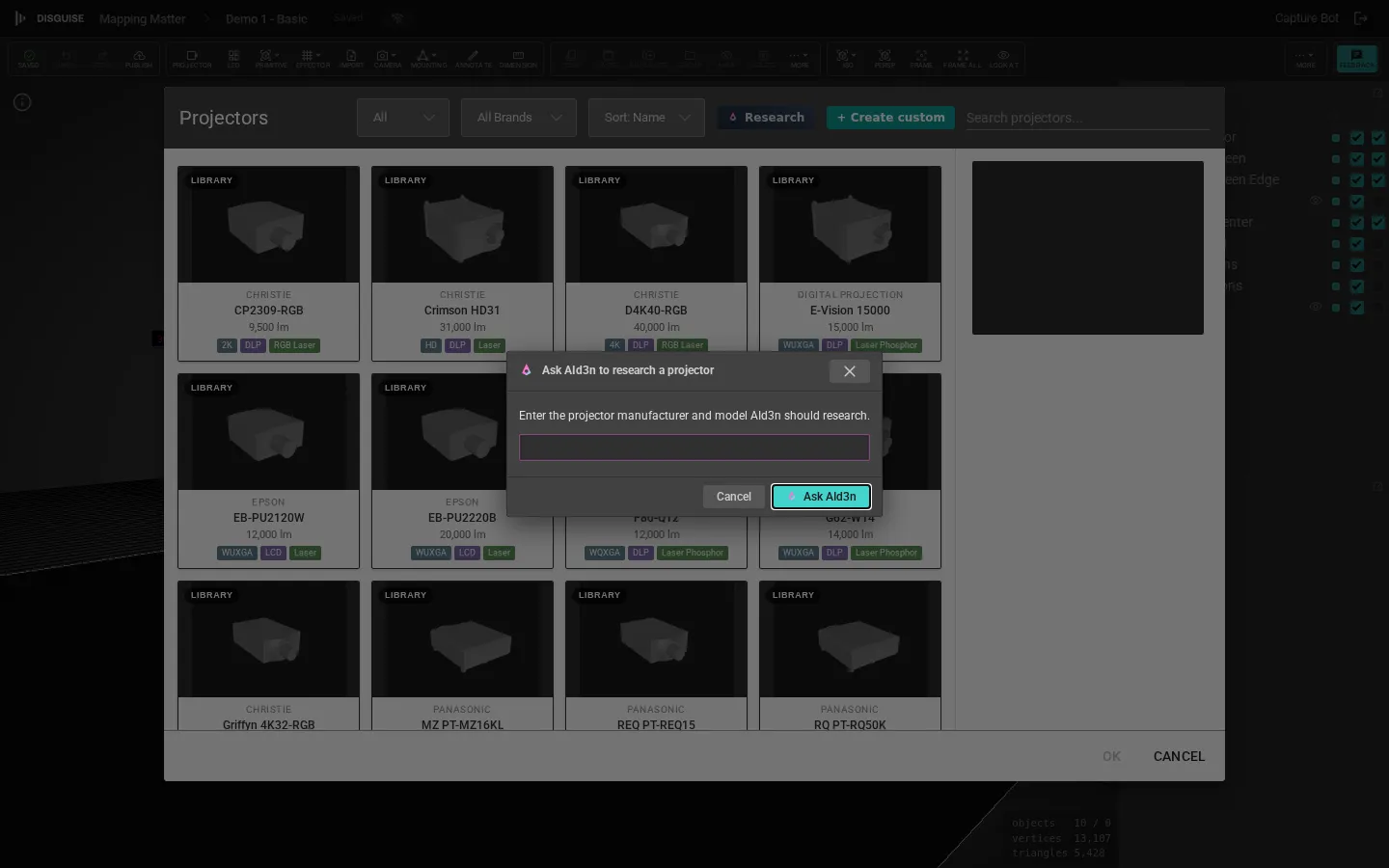Image resolution: width=1389 pixels, height=868 pixels.
Task: Select the Annotate pencil tool
Action: pos(473,58)
